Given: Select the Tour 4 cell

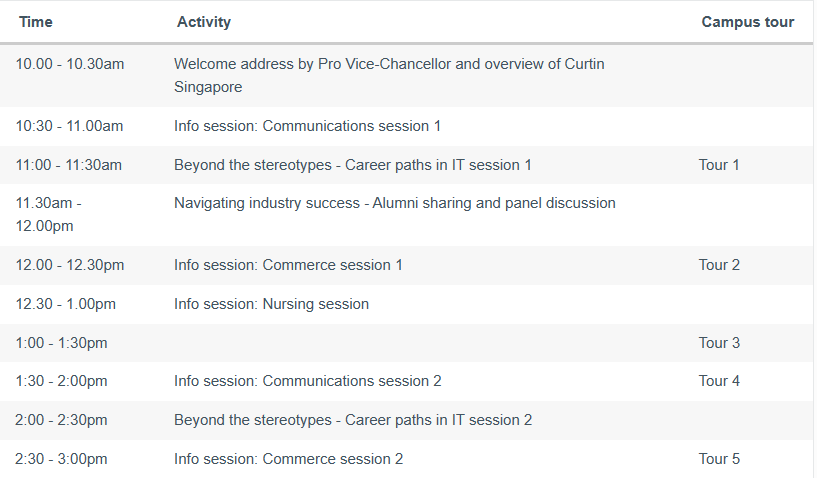Looking at the screenshot, I should tap(719, 381).
